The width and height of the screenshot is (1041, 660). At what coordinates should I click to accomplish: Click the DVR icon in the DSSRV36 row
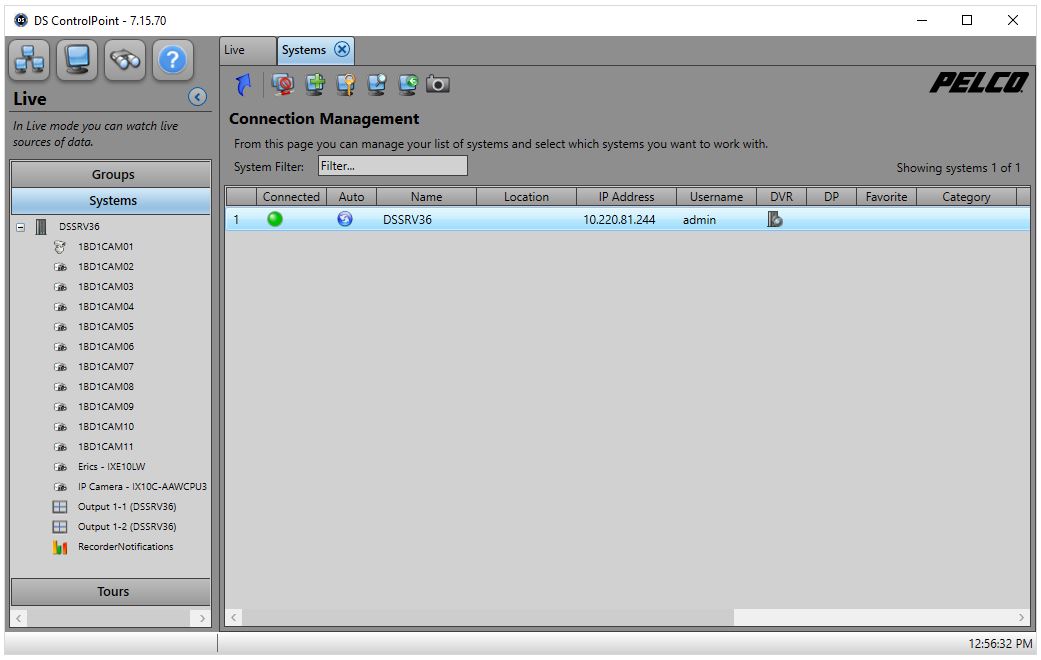pos(776,218)
